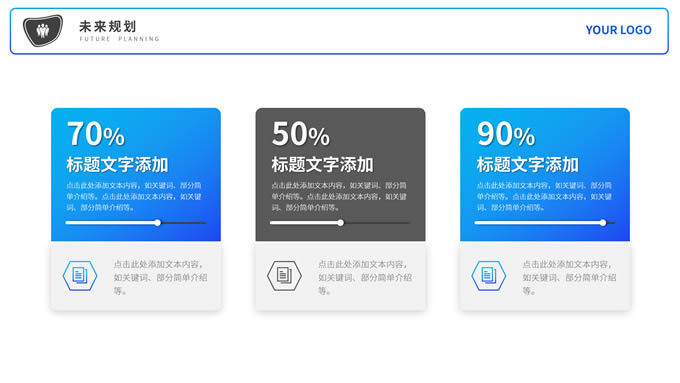680x383 pixels.
Task: Click the 未来规划 header title
Action: tap(108, 26)
